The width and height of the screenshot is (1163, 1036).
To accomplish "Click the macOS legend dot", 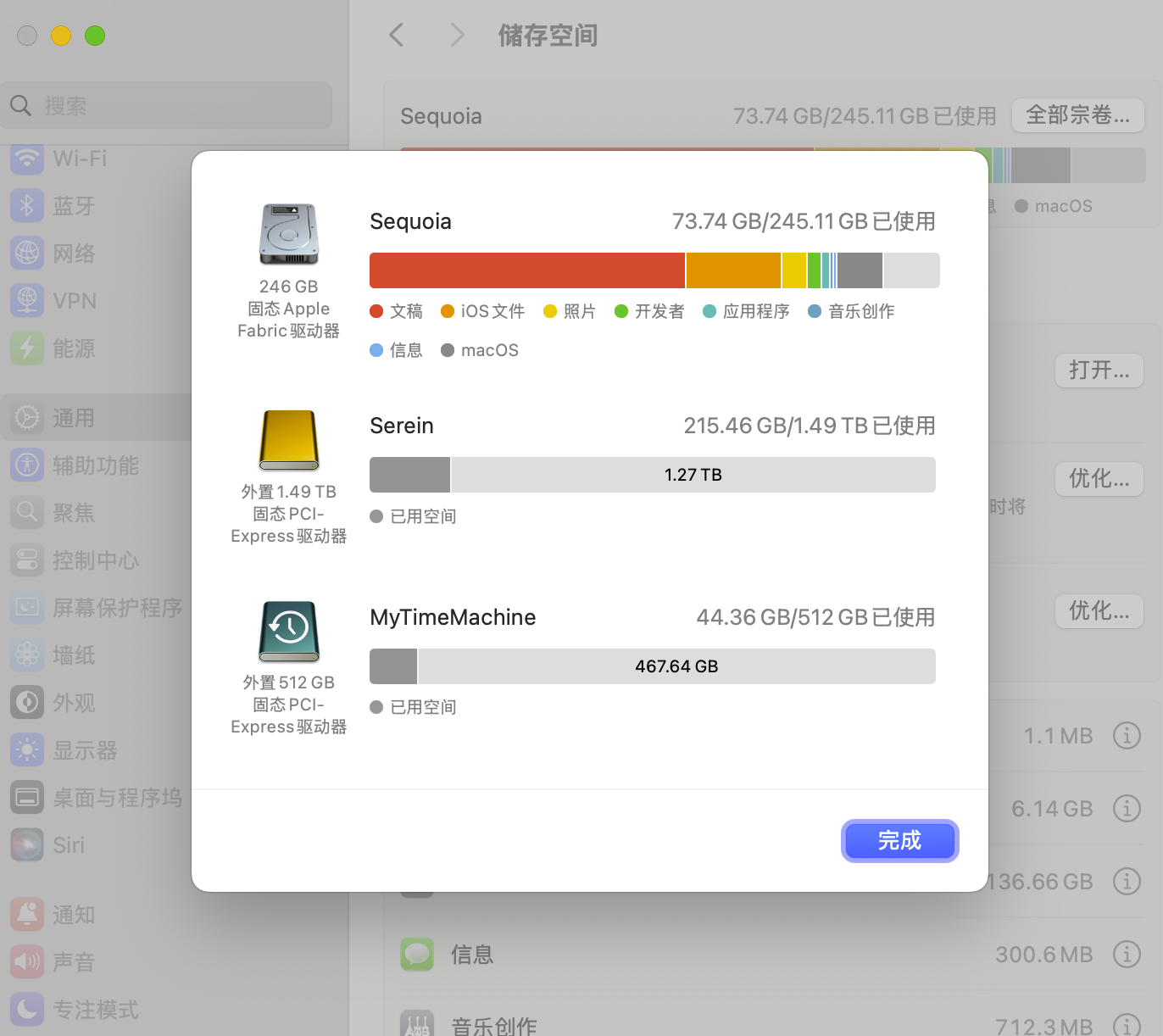I will 448,350.
